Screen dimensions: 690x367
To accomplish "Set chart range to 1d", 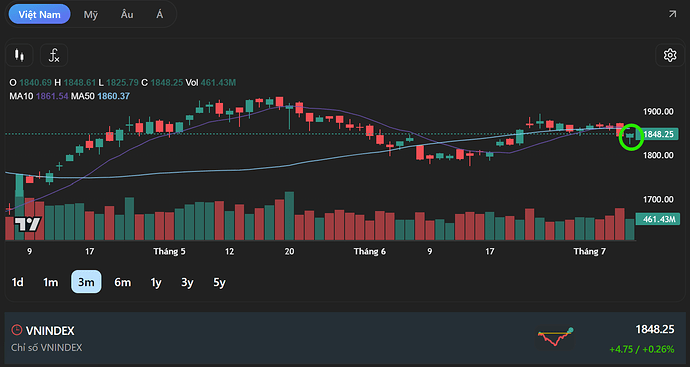I will point(18,282).
